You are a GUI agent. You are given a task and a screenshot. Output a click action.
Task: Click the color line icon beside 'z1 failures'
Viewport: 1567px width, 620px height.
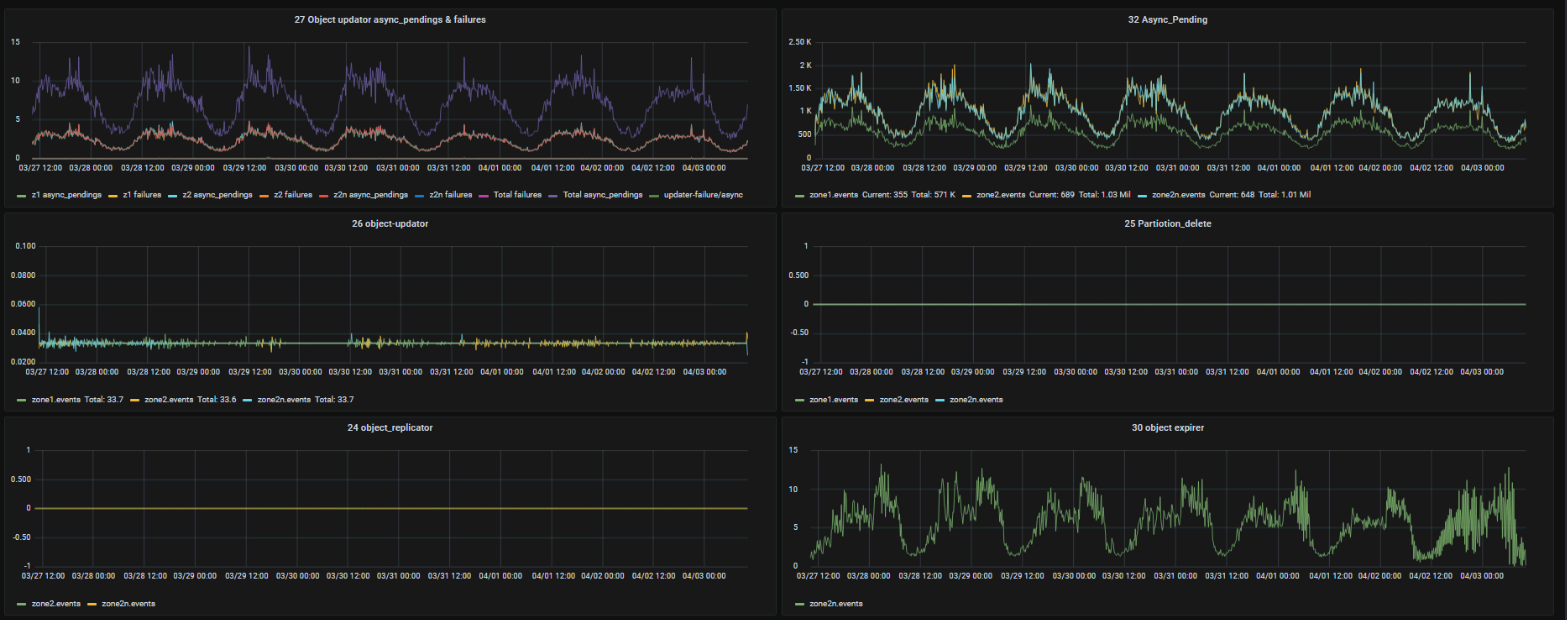click(113, 194)
